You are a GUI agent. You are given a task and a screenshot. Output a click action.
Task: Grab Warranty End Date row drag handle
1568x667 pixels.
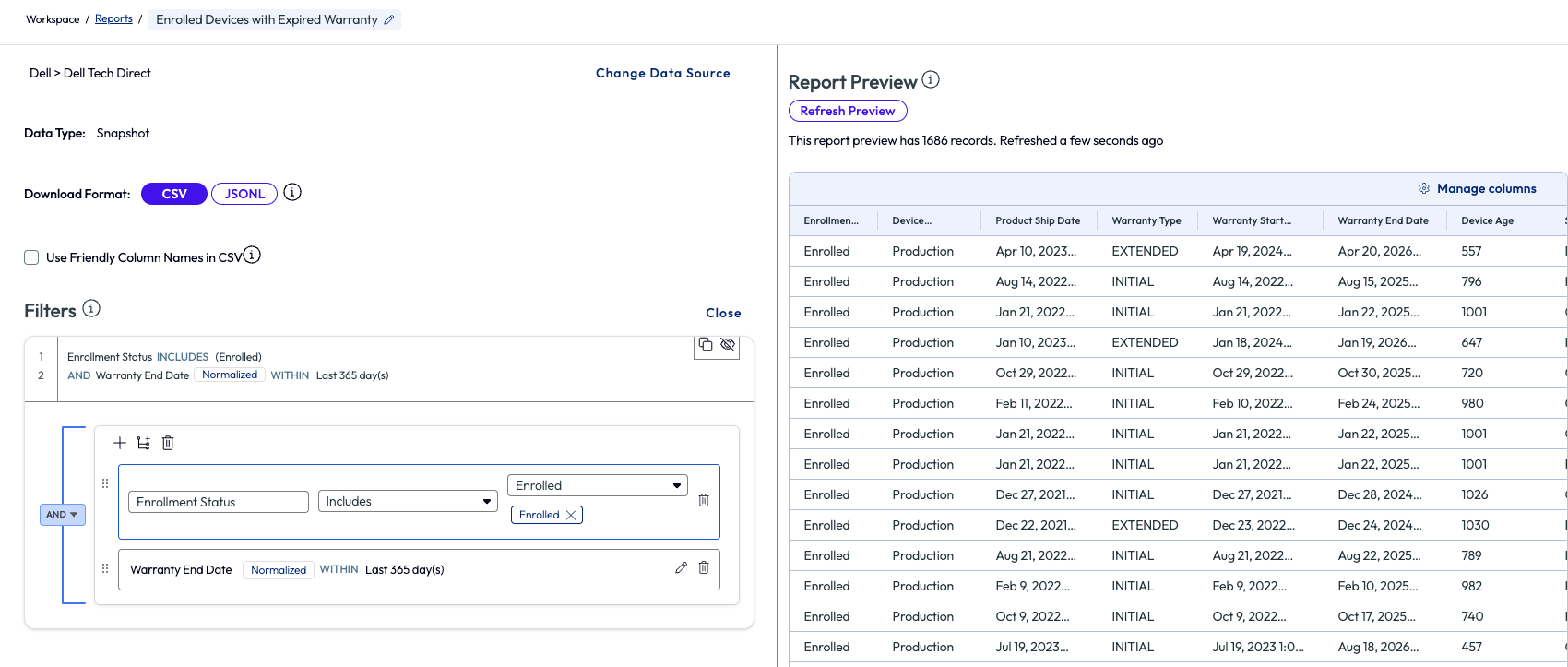(105, 568)
